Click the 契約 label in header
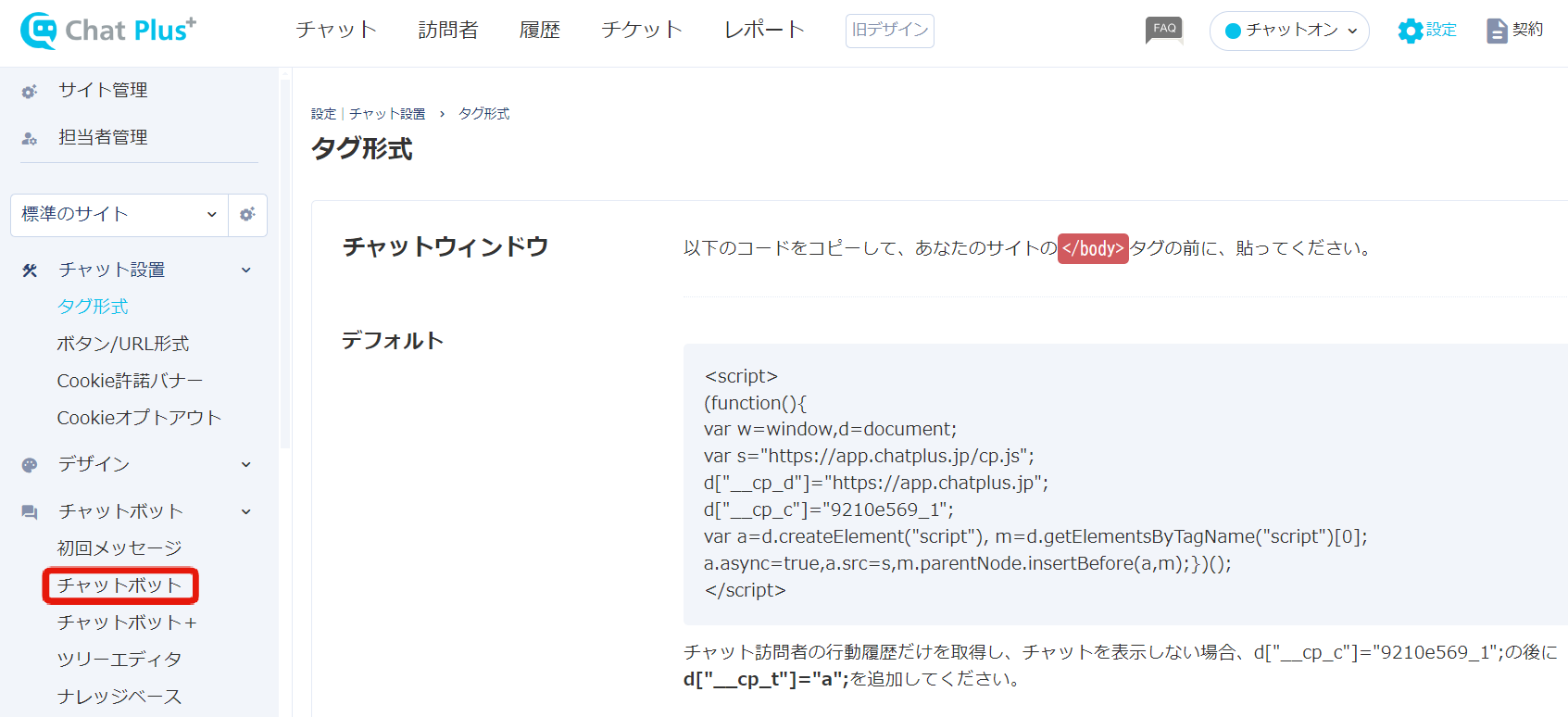This screenshot has height=717, width=1568. (x=1528, y=30)
